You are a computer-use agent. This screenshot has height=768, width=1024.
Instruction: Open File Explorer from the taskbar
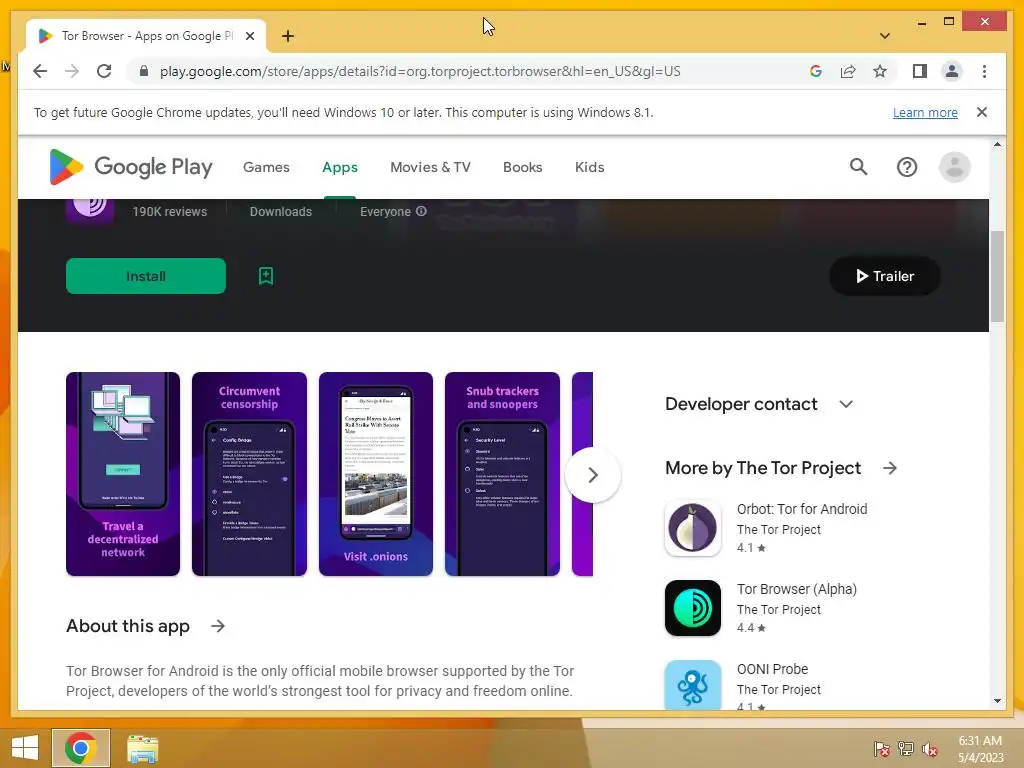[x=142, y=748]
